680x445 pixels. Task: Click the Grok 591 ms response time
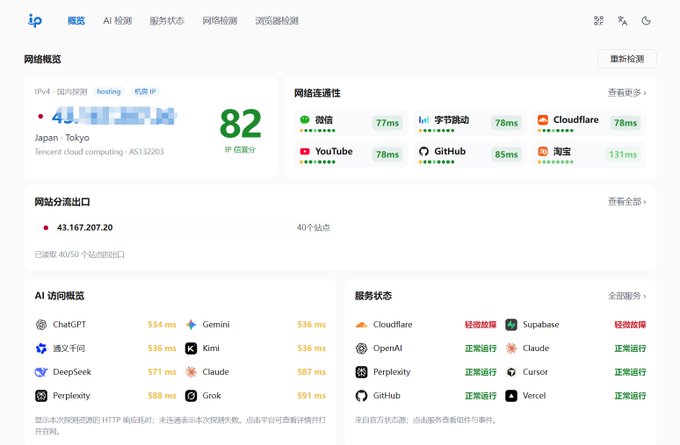pyautogui.click(x=311, y=396)
